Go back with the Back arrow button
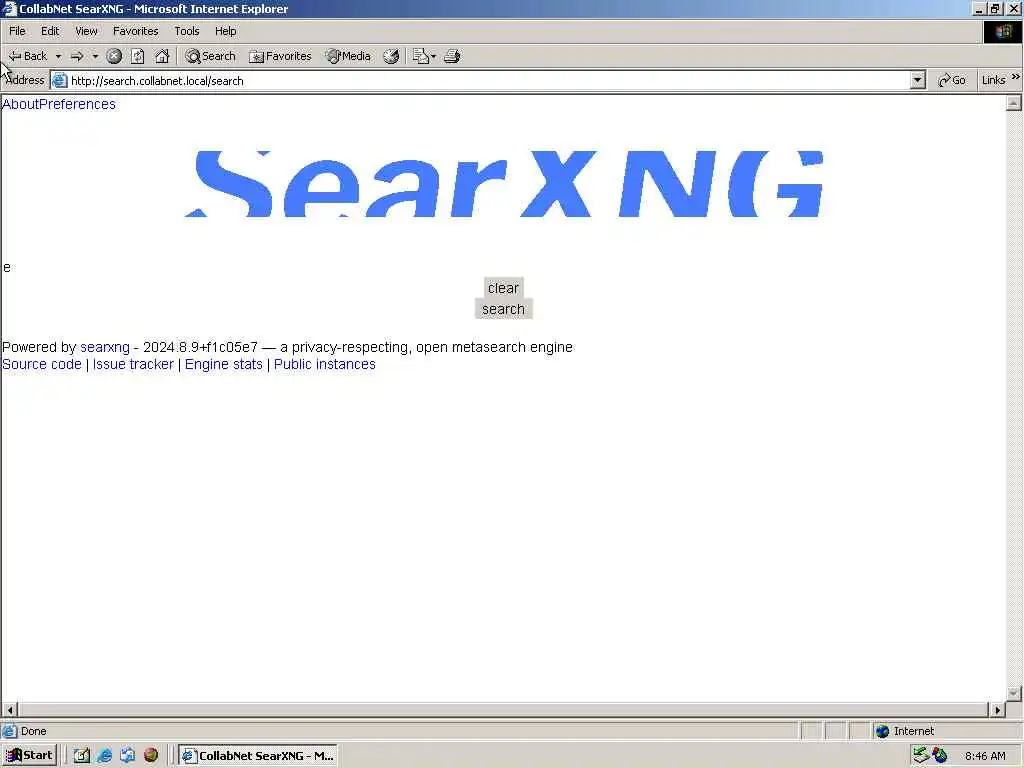 pos(27,56)
